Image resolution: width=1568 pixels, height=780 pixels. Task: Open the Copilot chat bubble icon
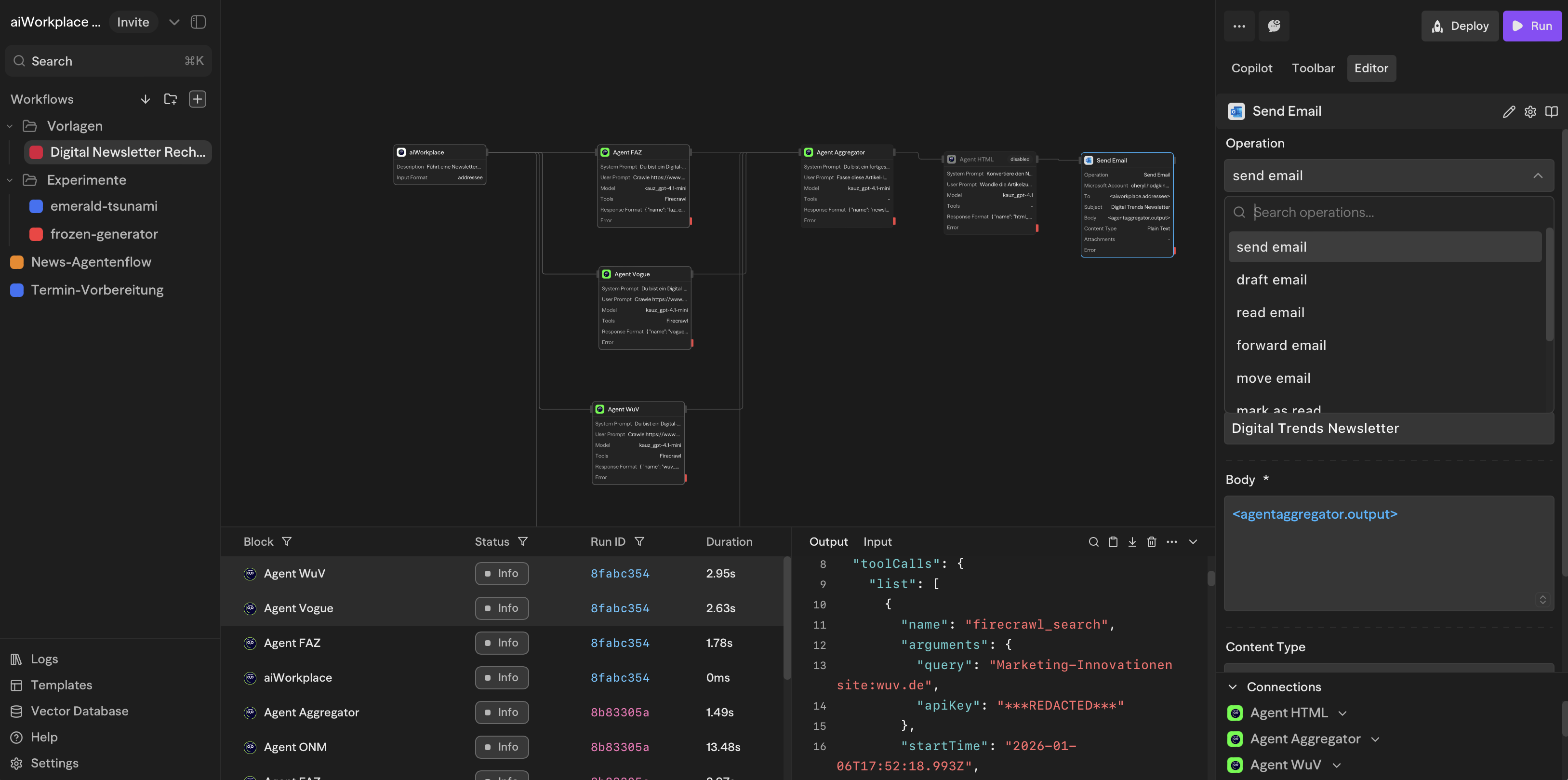point(1274,26)
